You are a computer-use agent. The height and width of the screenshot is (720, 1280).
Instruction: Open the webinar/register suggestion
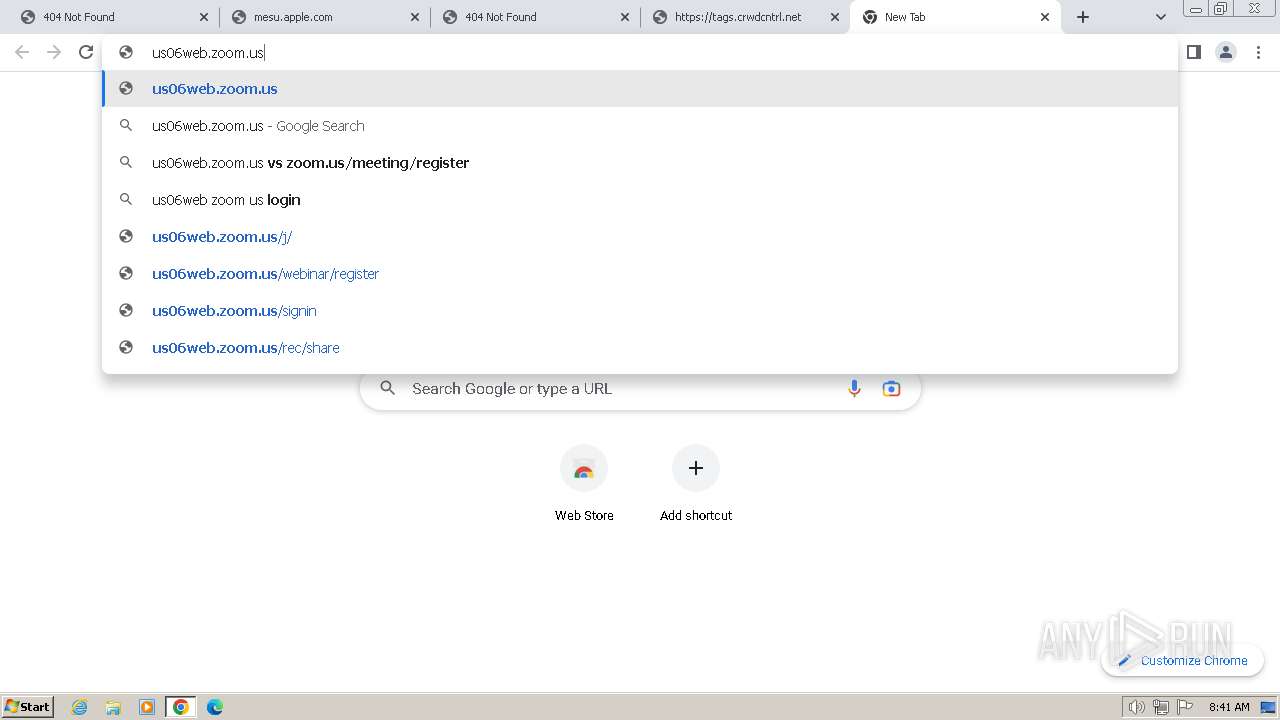click(640, 274)
